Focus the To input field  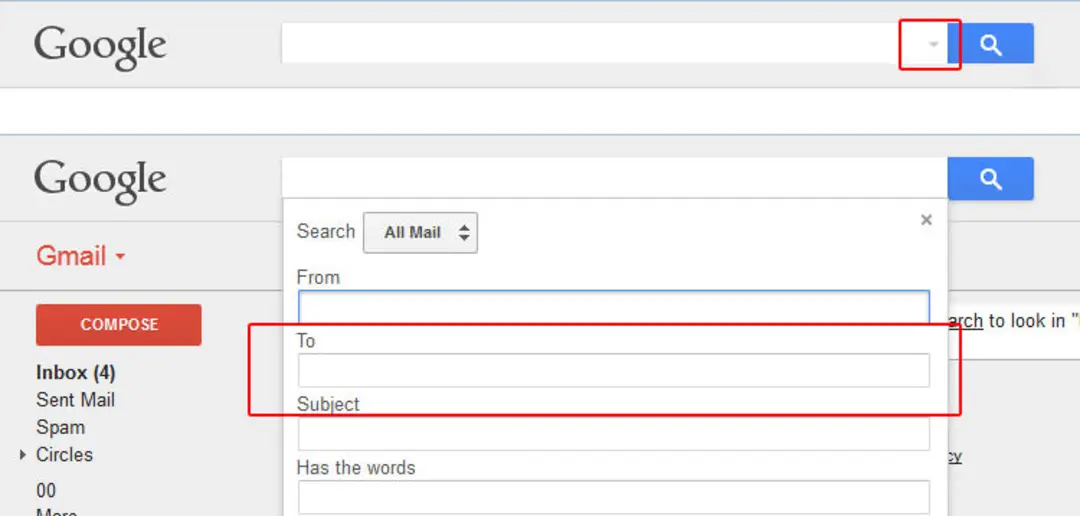(614, 370)
